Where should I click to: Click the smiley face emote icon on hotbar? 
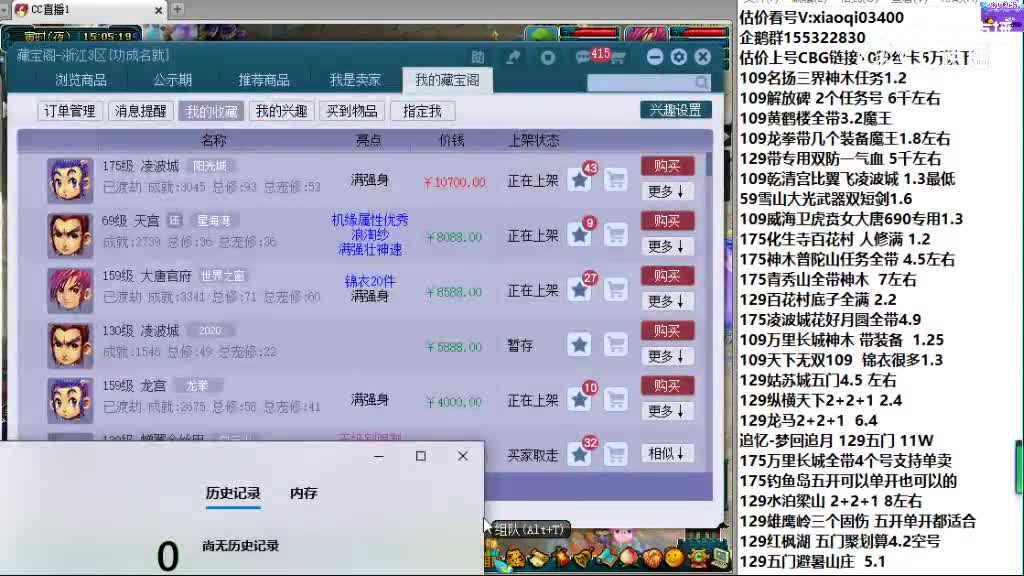(x=674, y=557)
